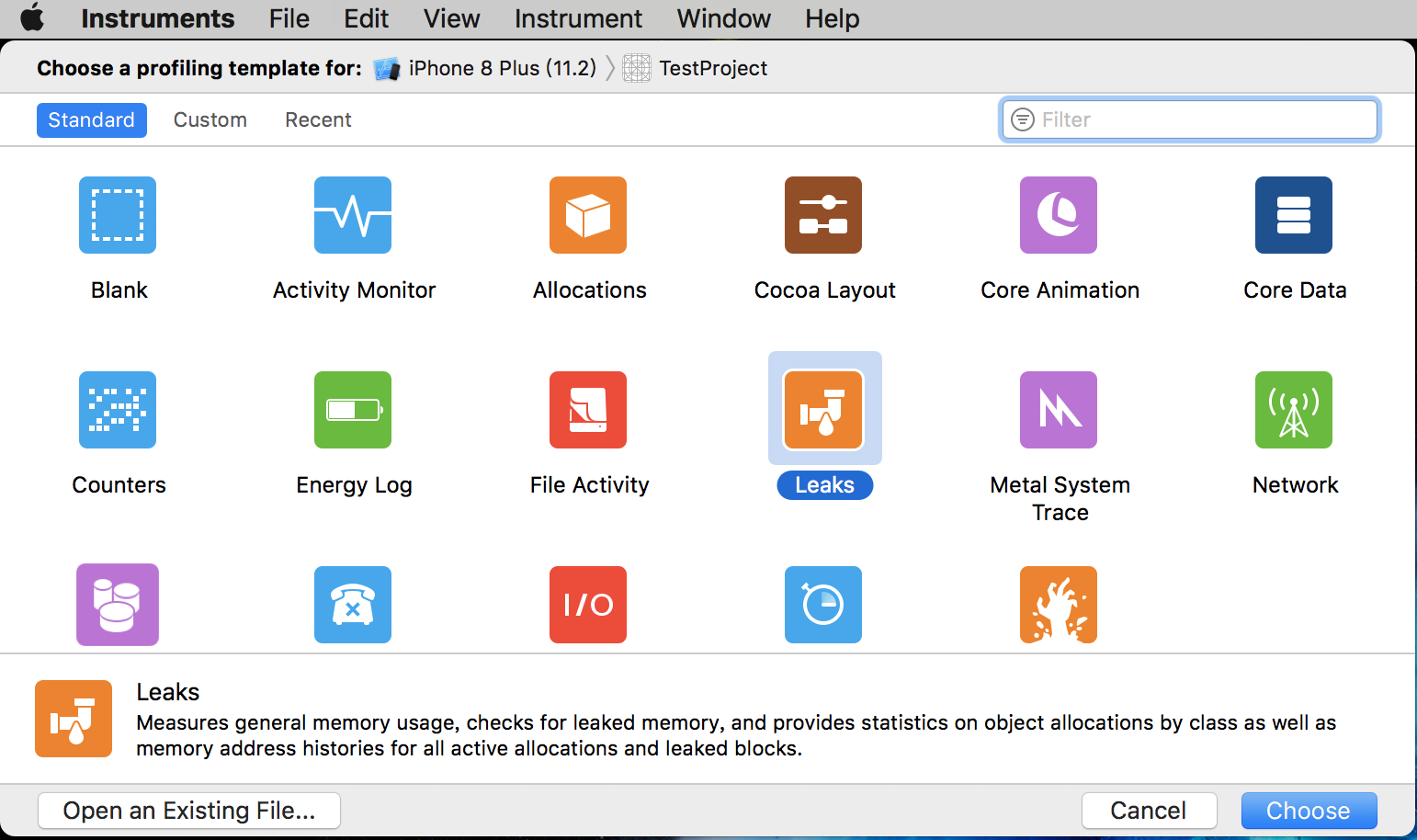Select the Cocoa Layout template icon
Viewport: 1417px width, 840px height.
823,215
